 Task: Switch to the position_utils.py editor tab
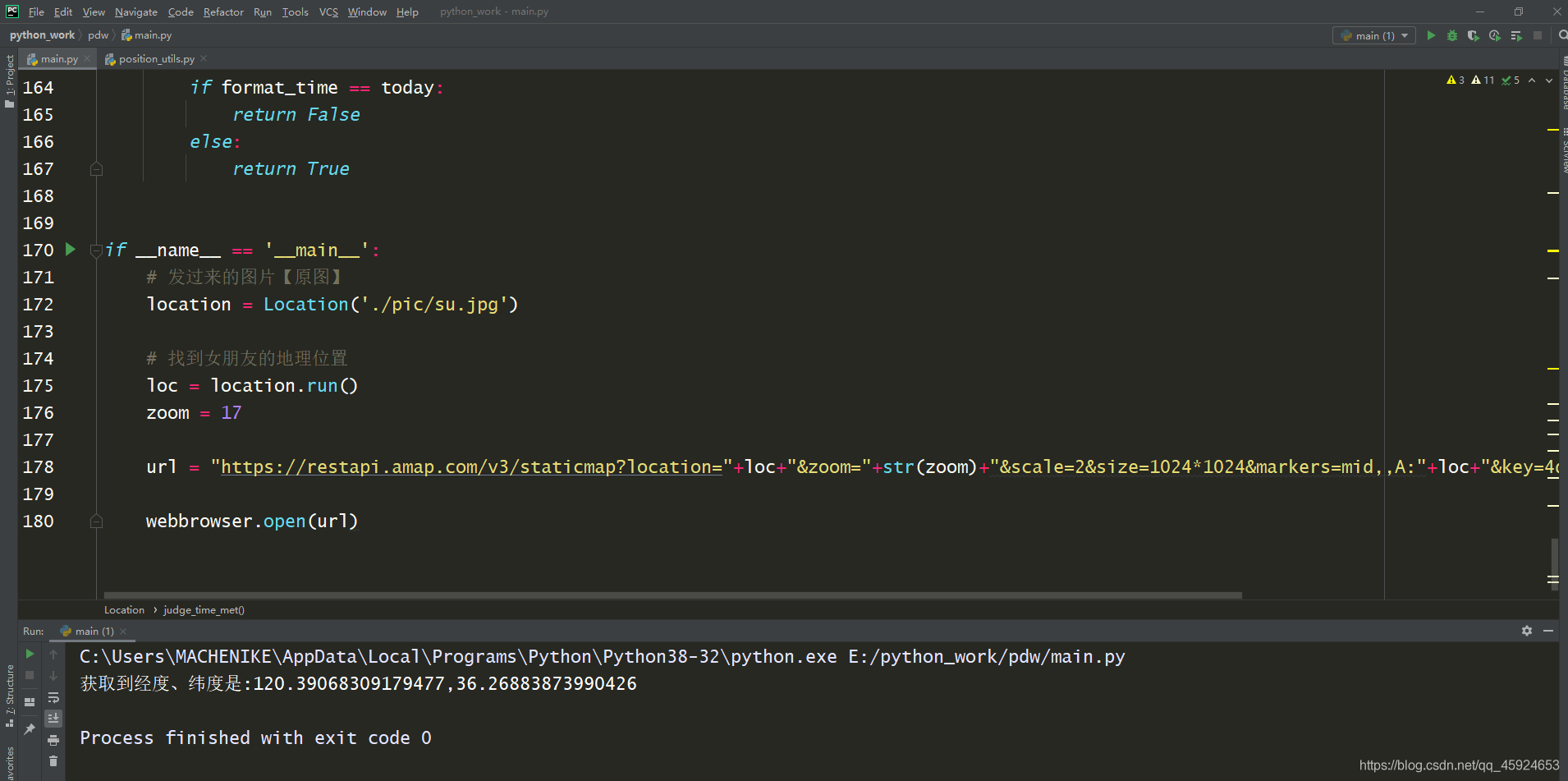[x=156, y=59]
